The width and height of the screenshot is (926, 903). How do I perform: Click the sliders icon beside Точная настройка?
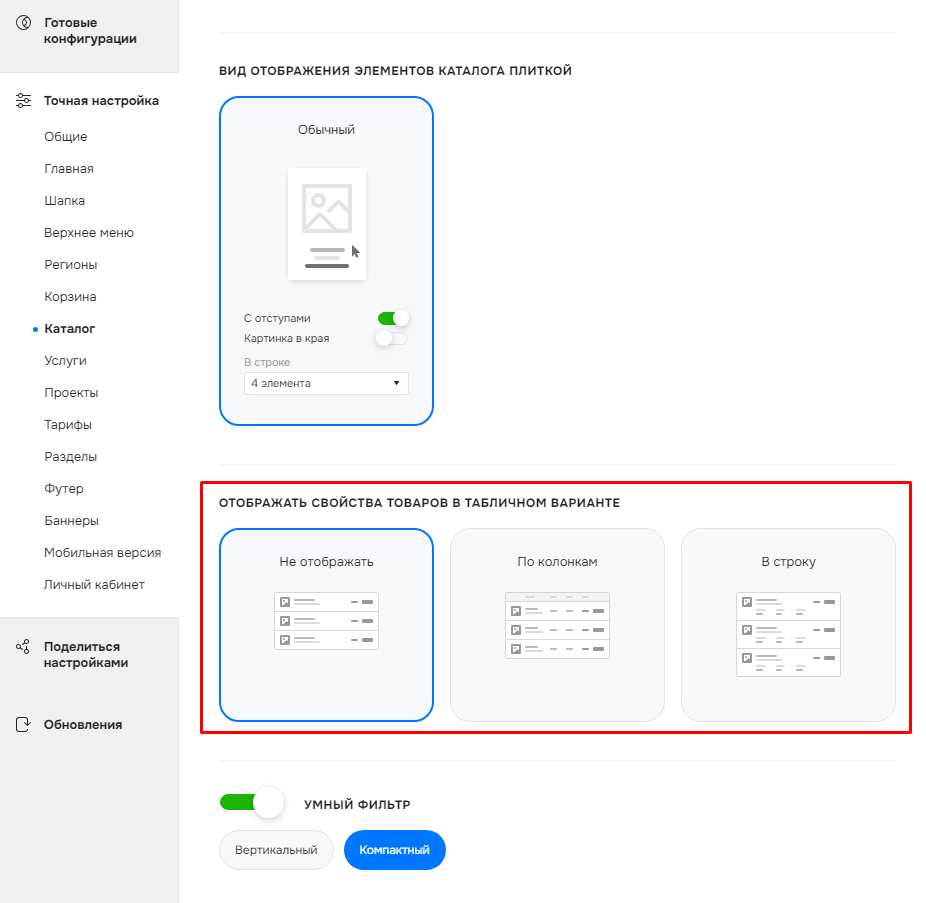pyautogui.click(x=24, y=100)
